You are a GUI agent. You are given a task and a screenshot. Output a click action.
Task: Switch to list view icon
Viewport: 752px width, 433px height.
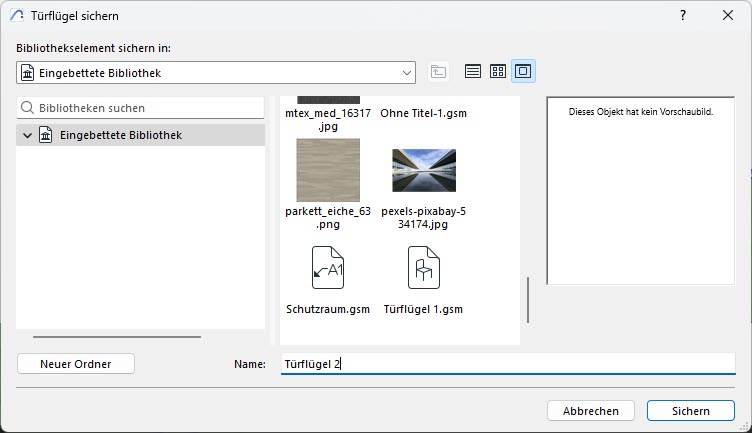[x=473, y=71]
